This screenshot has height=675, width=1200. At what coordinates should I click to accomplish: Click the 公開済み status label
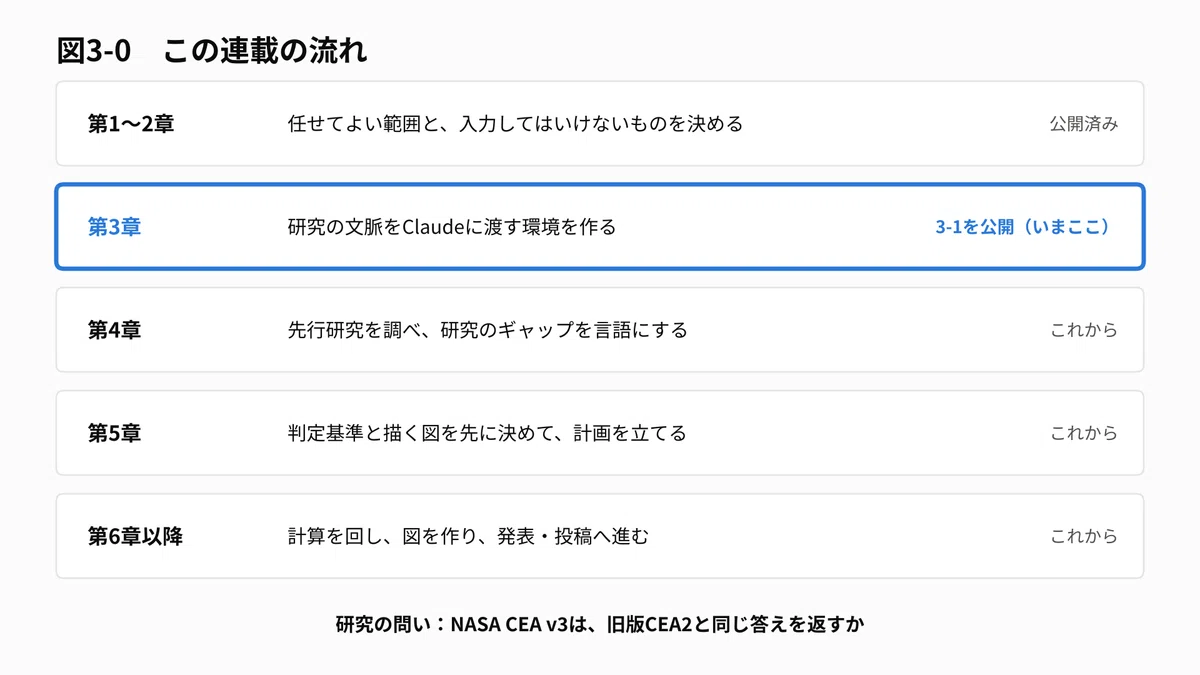click(1084, 124)
